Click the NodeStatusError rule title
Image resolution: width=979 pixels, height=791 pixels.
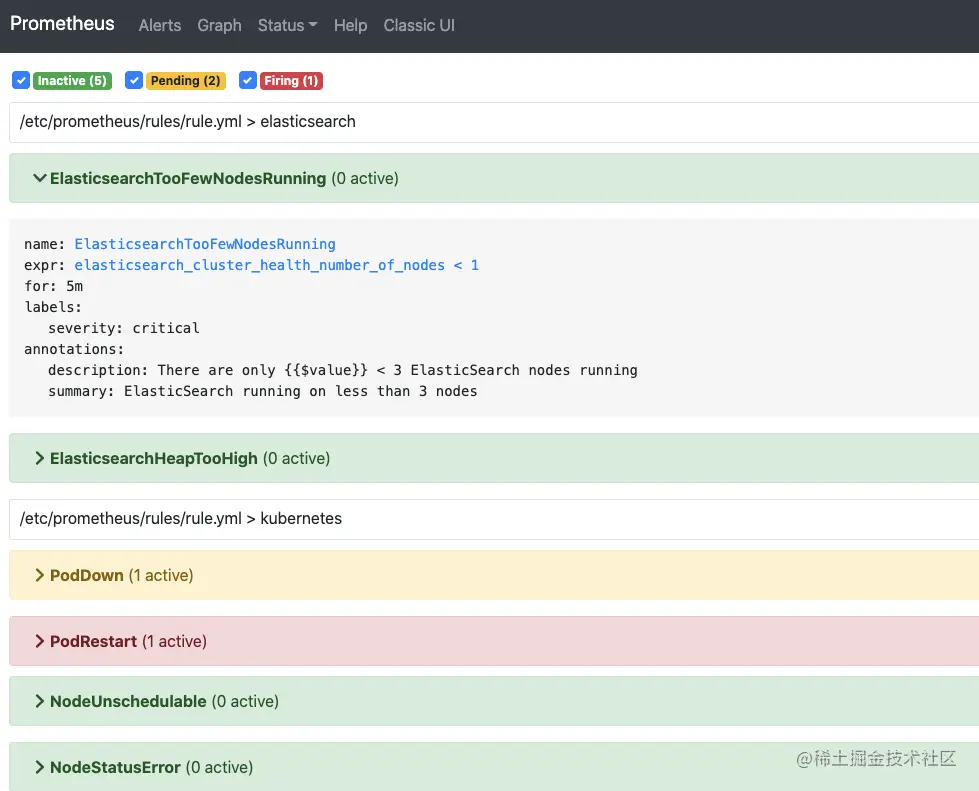click(115, 767)
